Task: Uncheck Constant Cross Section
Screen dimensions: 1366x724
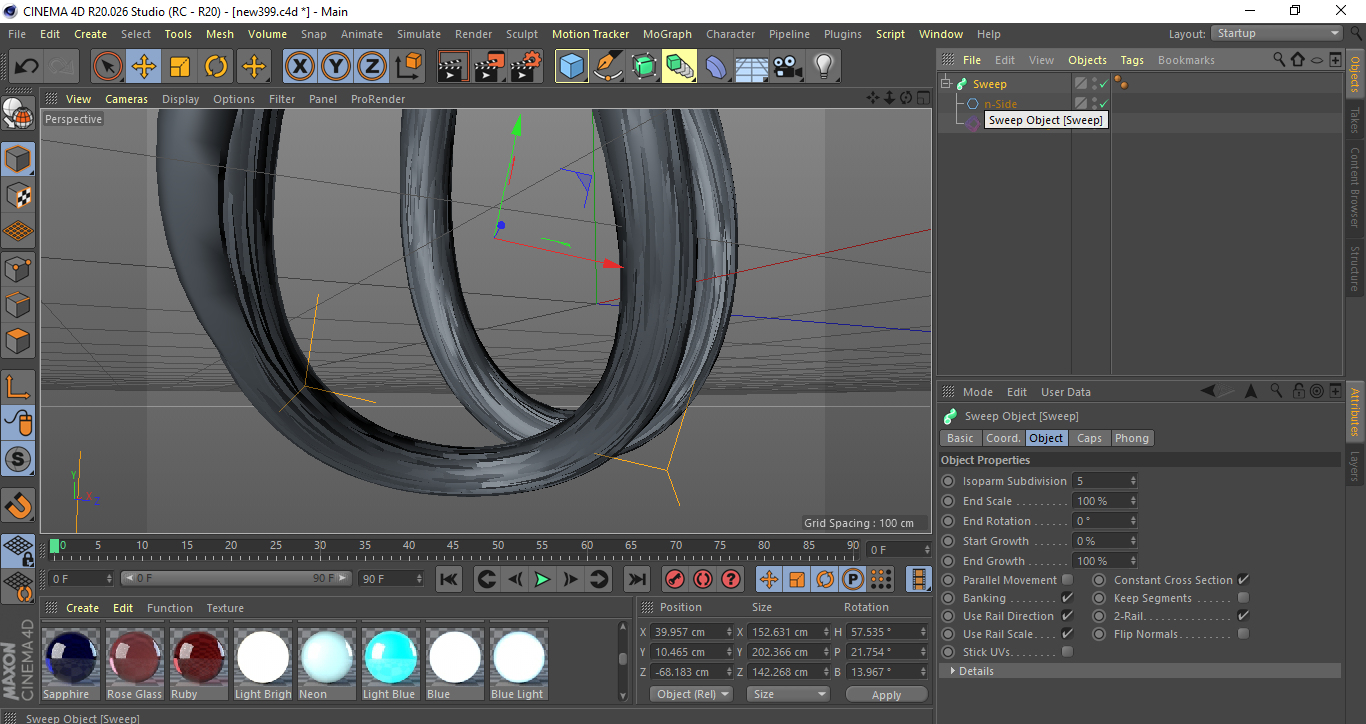Action: 1243,580
